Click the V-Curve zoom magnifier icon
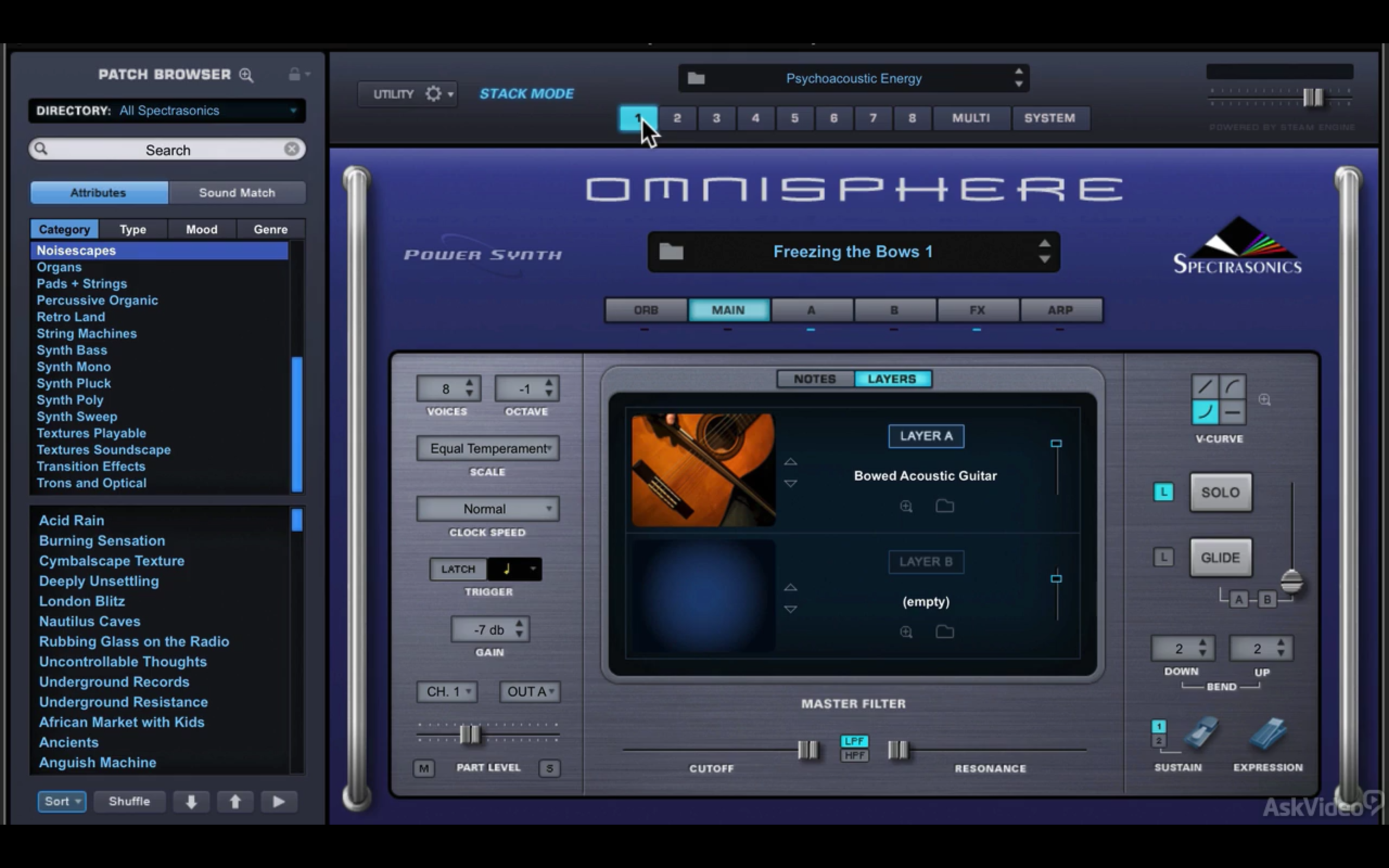Image resolution: width=1389 pixels, height=868 pixels. 1264,400
